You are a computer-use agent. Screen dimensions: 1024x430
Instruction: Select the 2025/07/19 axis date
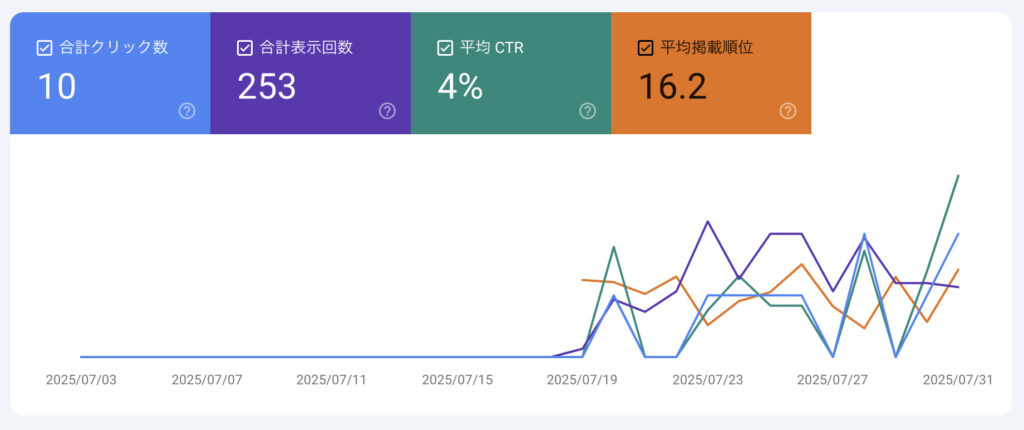click(582, 380)
